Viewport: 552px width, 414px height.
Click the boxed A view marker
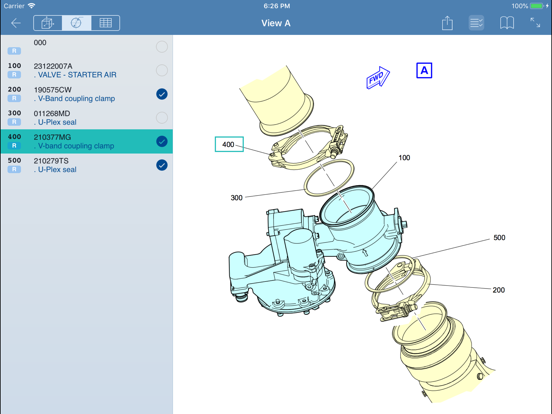click(424, 70)
